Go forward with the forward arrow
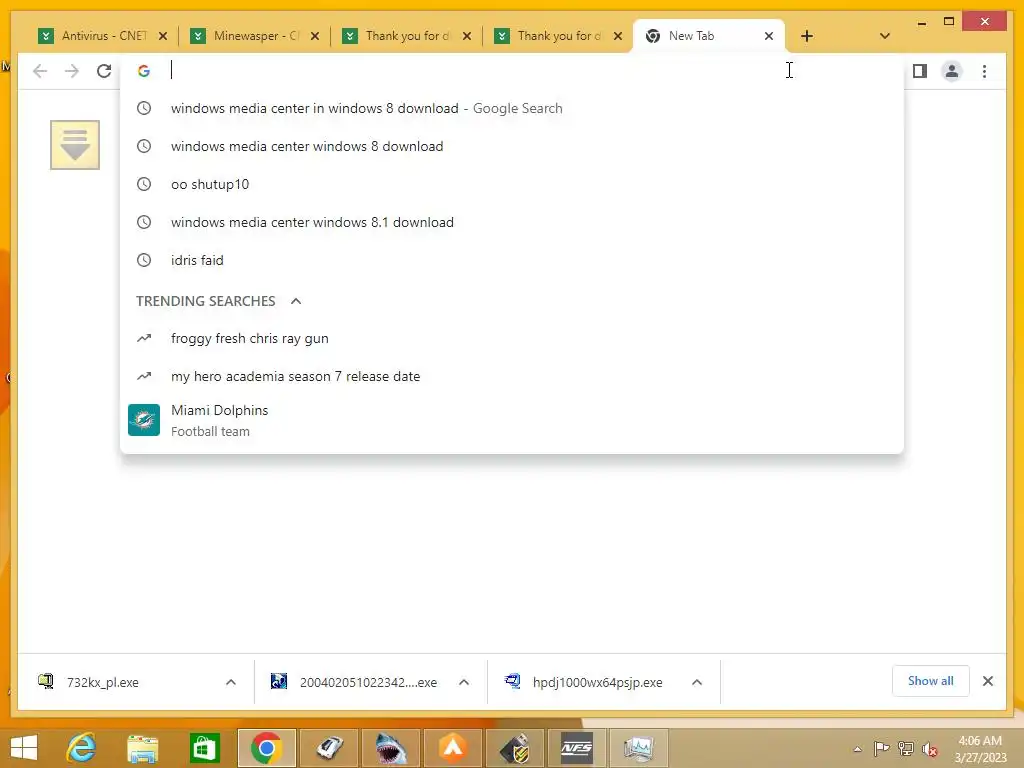This screenshot has width=1024, height=768. pyautogui.click(x=72, y=71)
